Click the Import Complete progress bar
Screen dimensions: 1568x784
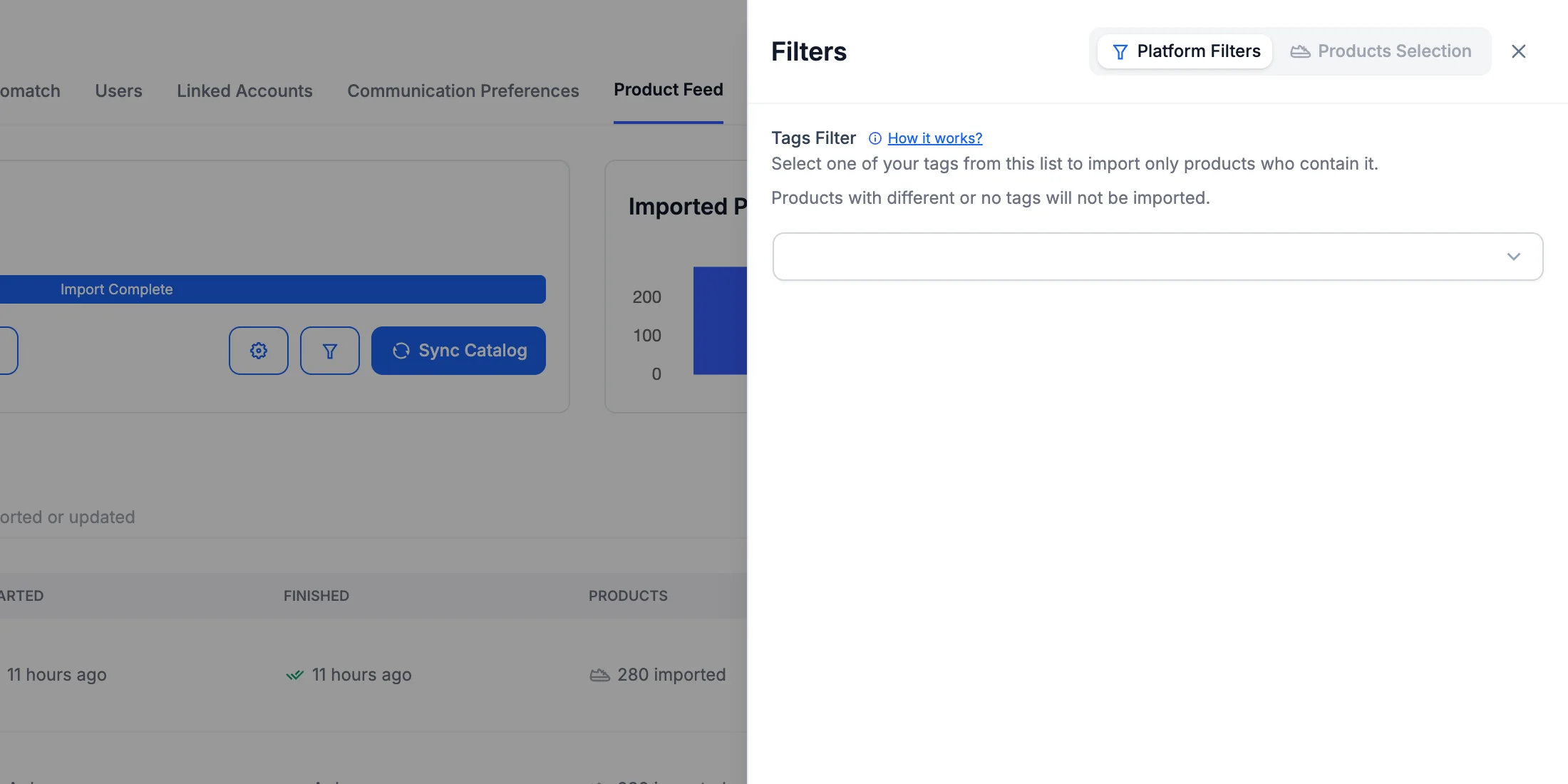(273, 289)
